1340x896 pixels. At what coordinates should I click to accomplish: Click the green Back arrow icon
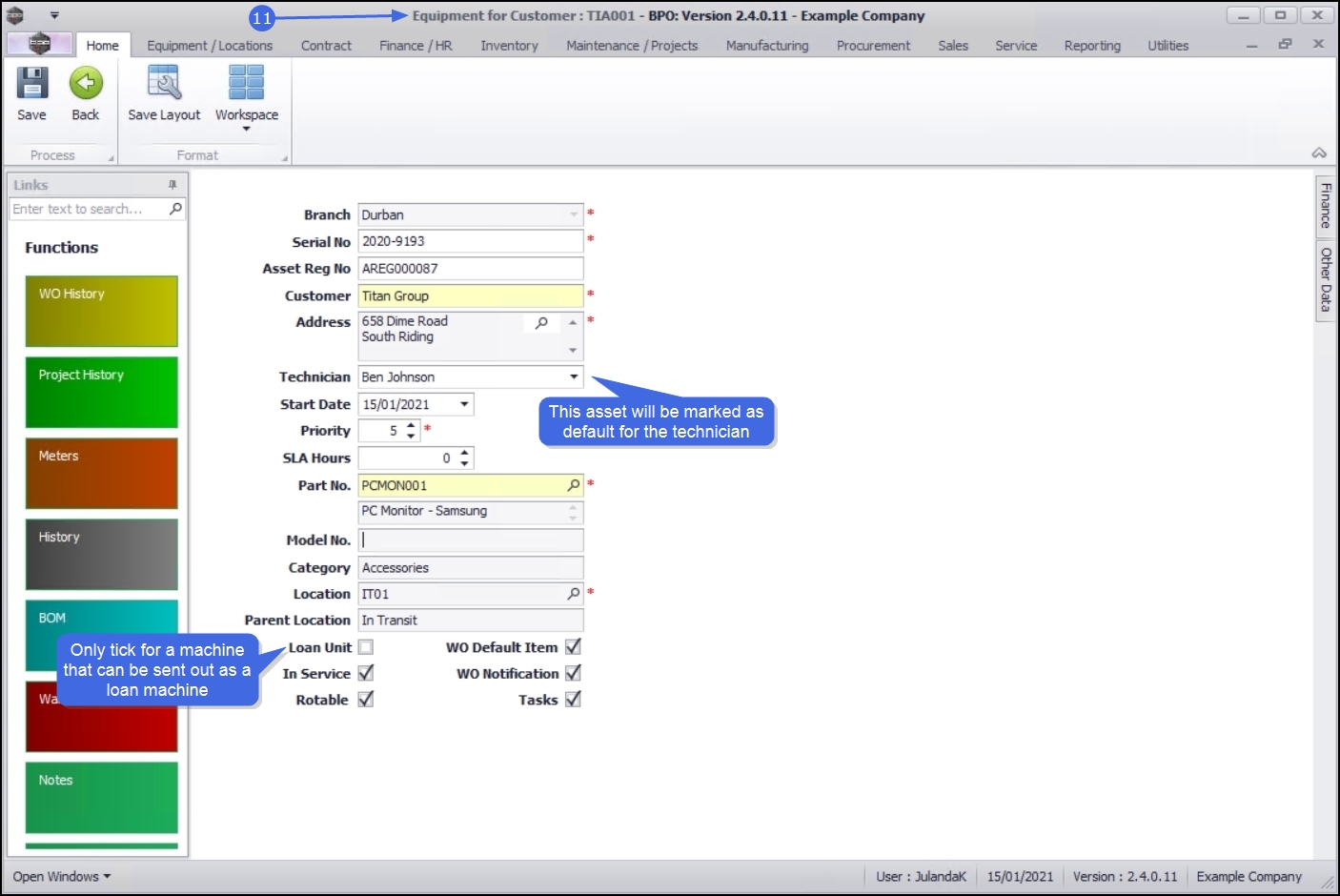pos(86,84)
